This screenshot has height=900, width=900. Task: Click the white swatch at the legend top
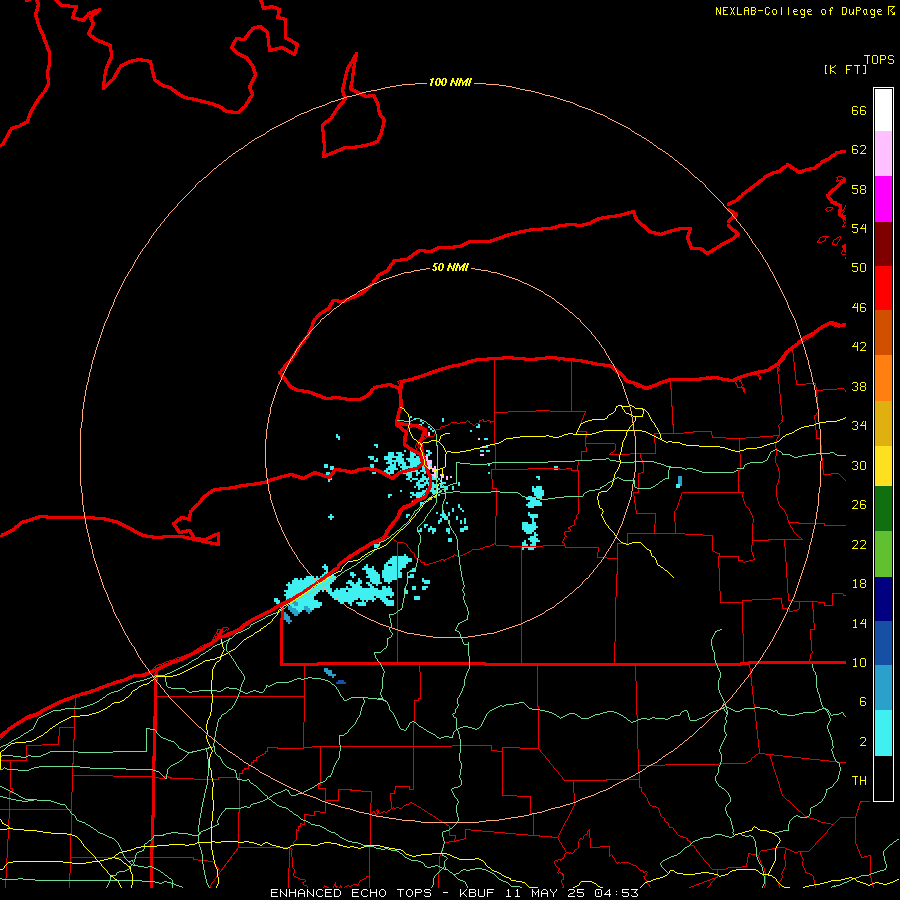883,110
